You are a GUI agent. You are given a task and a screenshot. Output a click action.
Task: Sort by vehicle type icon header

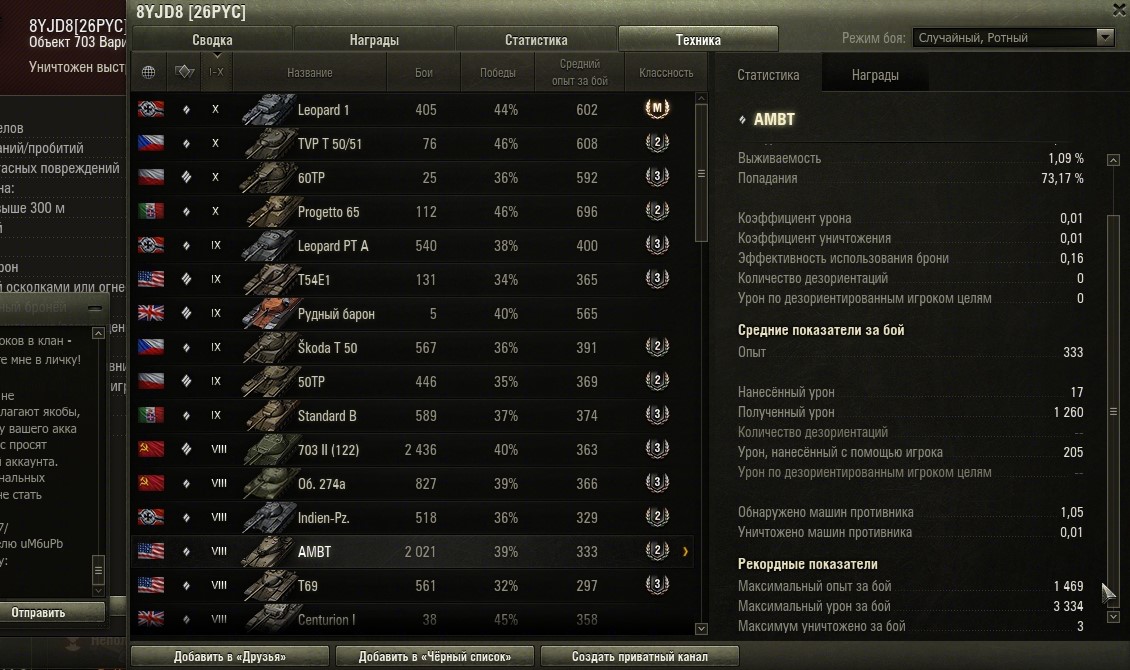[x=184, y=71]
